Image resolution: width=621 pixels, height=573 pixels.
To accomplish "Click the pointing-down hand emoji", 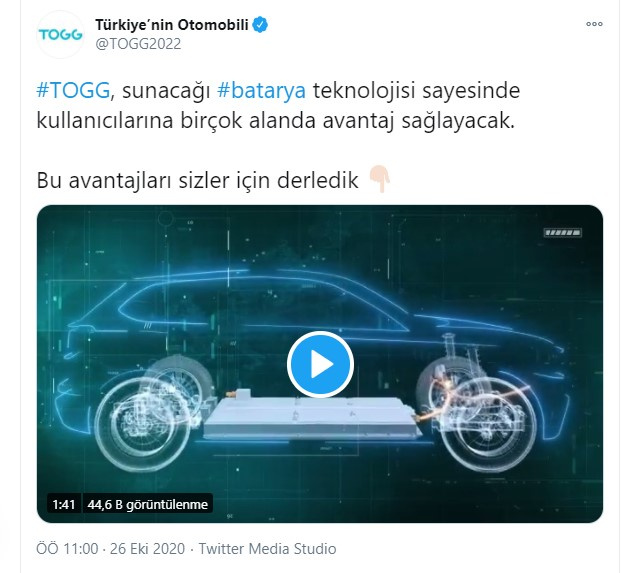I will pyautogui.click(x=379, y=180).
